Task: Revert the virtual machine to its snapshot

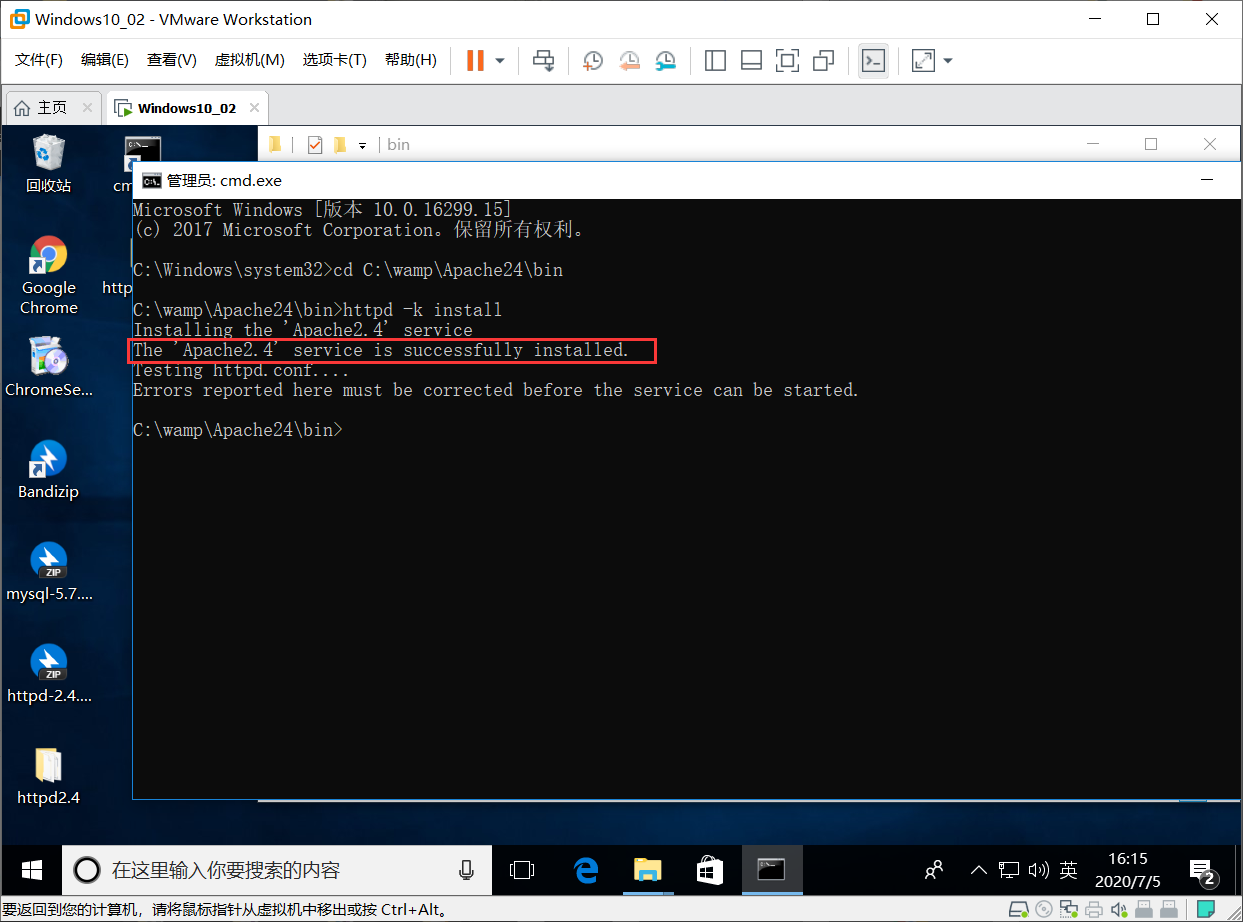Action: pos(629,60)
